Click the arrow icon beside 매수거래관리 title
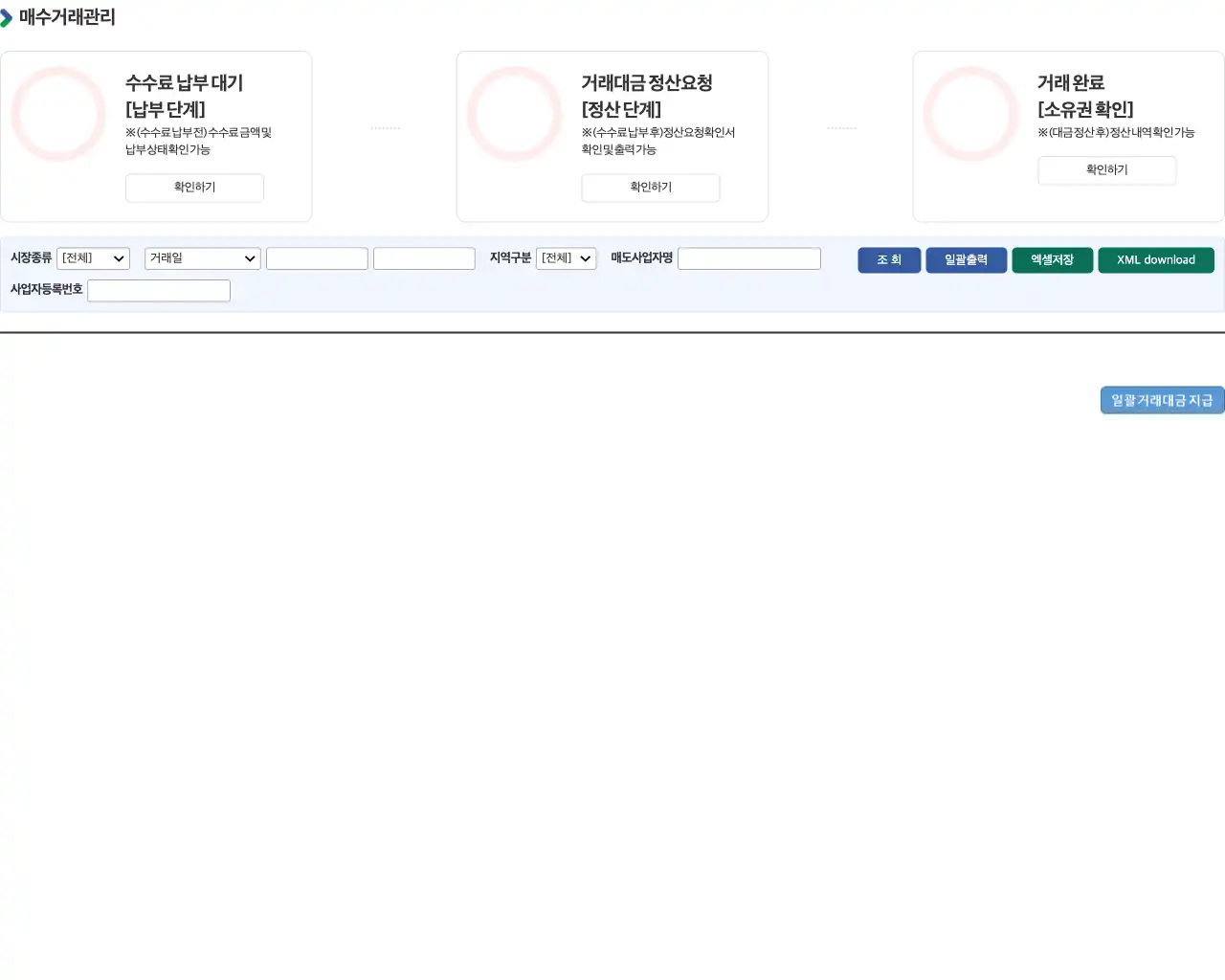This screenshot has height=980, width=1225. point(6,18)
